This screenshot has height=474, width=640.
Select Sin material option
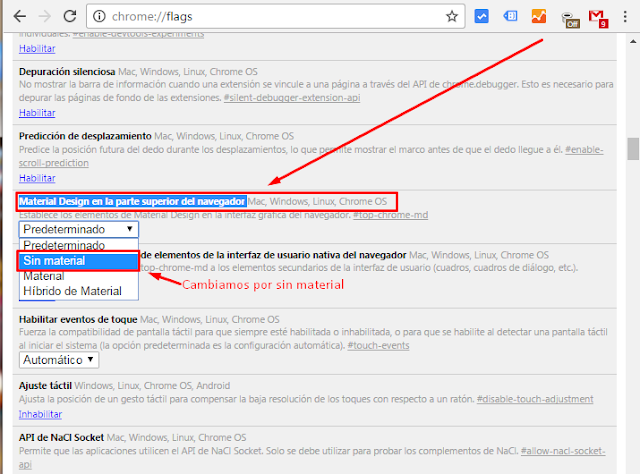pos(78,261)
